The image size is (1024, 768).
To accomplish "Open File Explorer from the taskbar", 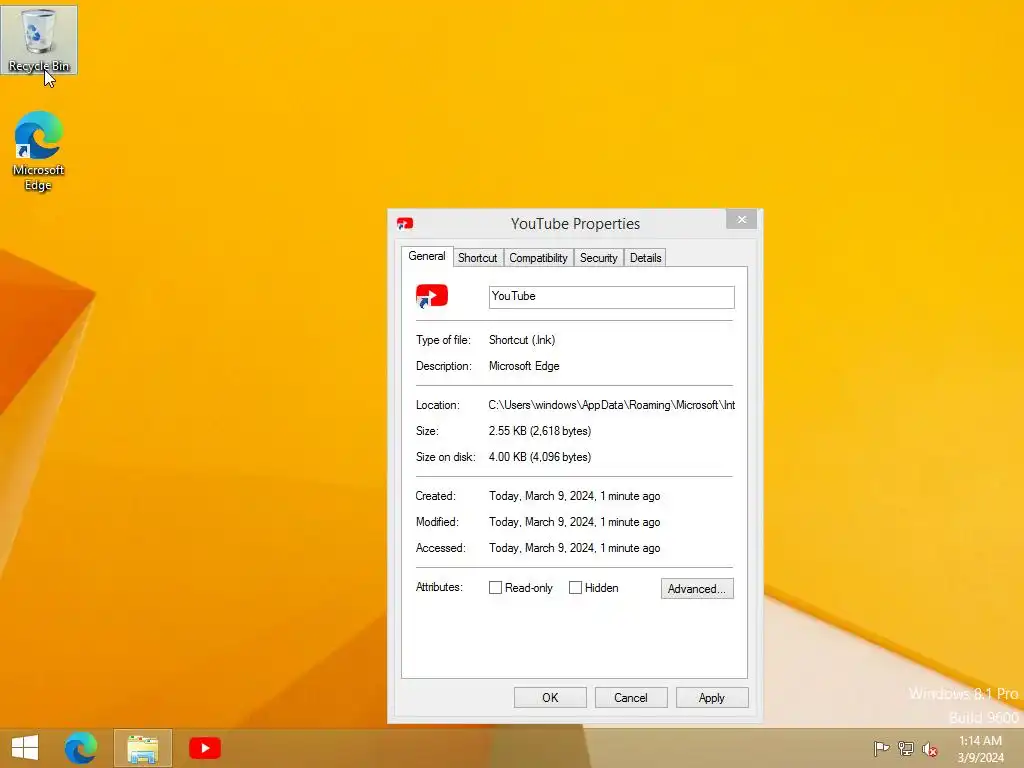I will click(x=142, y=748).
